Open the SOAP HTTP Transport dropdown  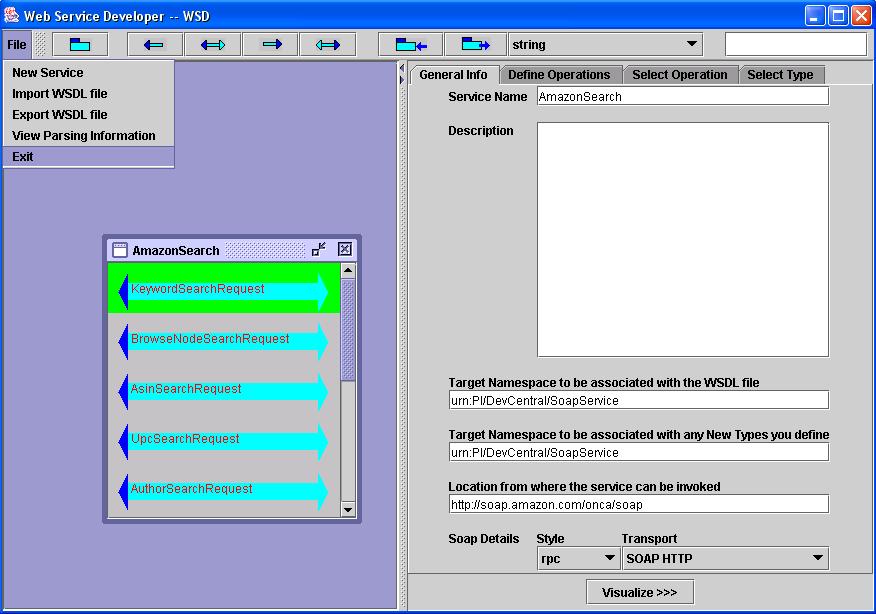coord(726,558)
